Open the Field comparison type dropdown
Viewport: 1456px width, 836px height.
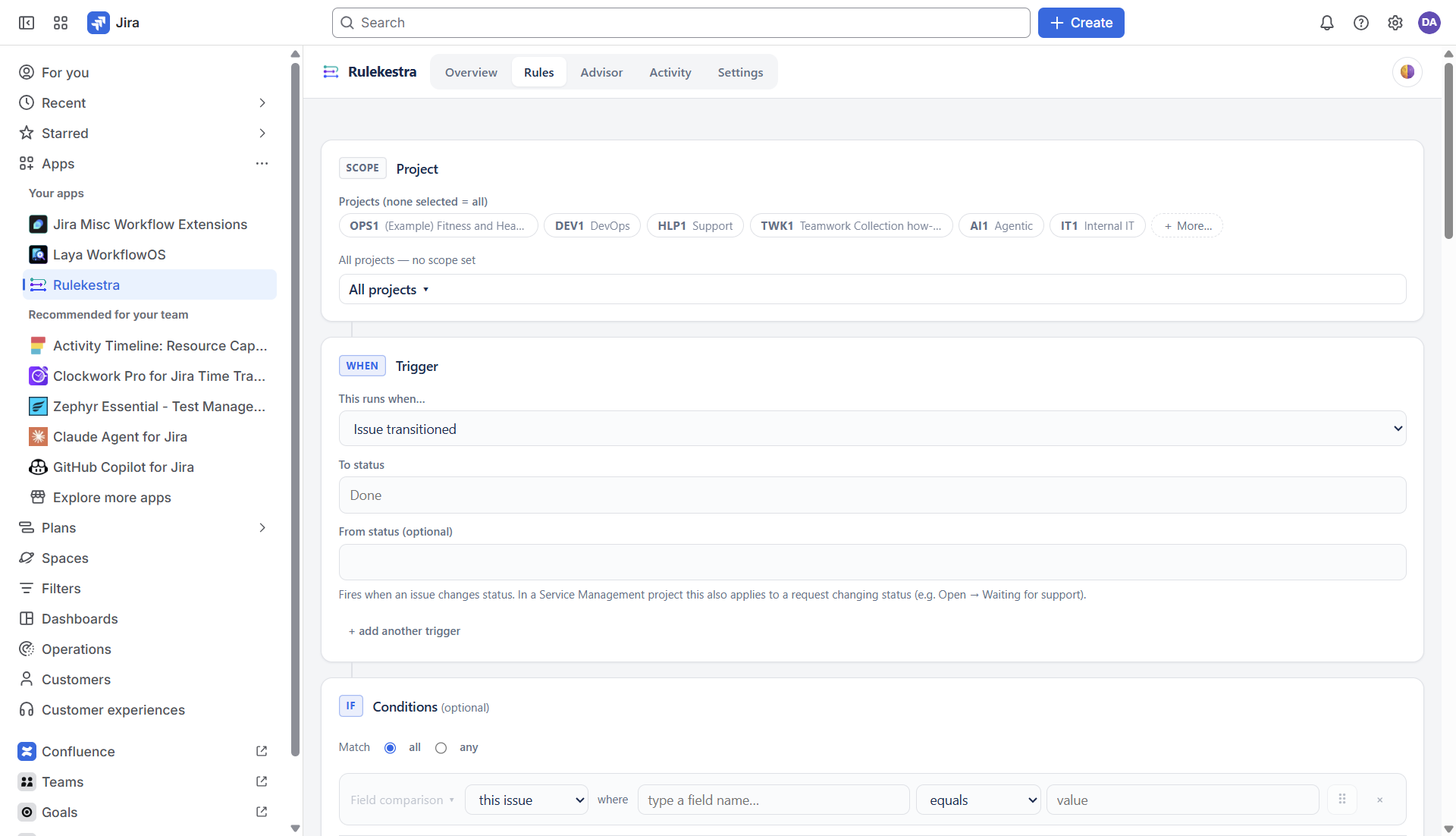(402, 800)
